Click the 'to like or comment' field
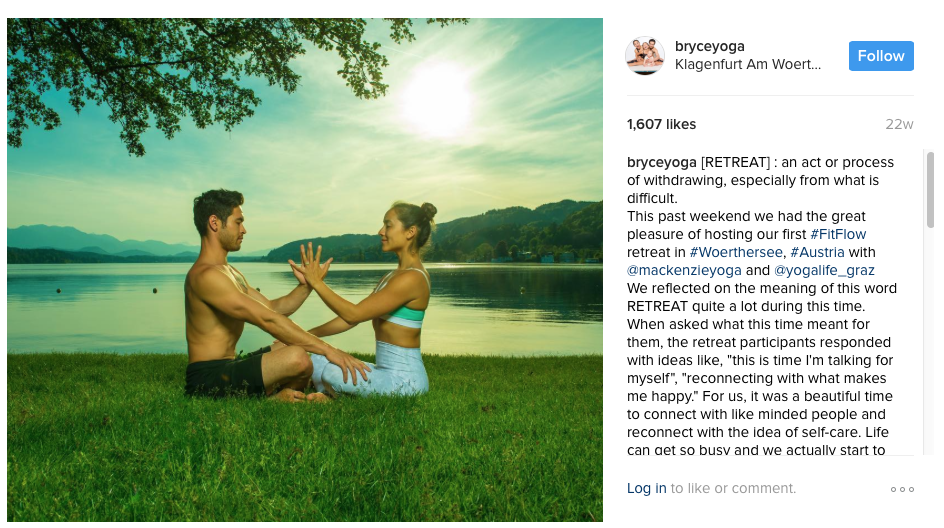This screenshot has height=528, width=944. (x=733, y=488)
